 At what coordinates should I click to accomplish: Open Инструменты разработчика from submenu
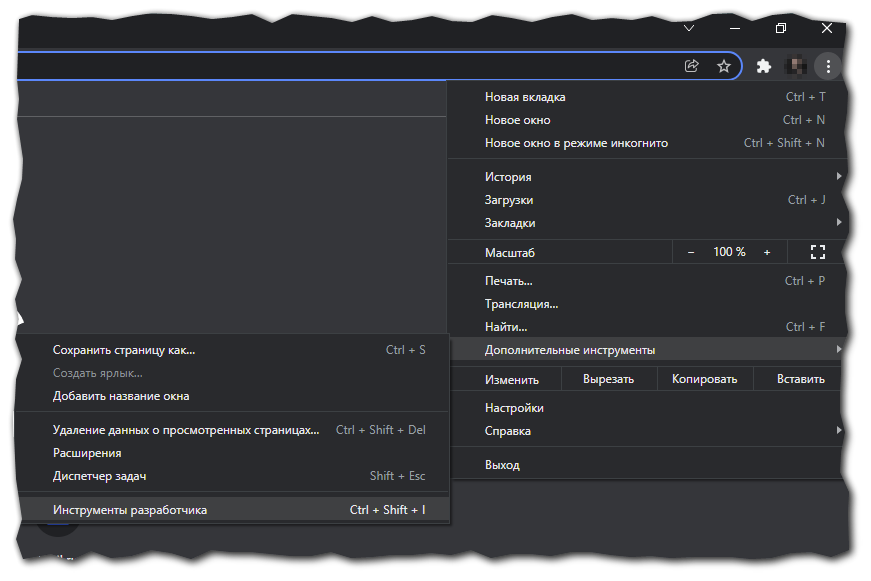click(130, 510)
